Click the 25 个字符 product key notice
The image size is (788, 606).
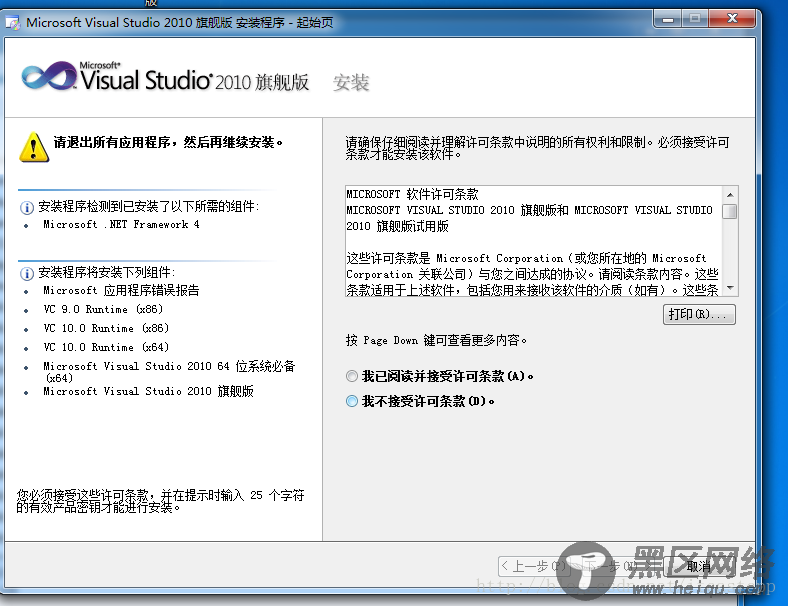[x=161, y=501]
